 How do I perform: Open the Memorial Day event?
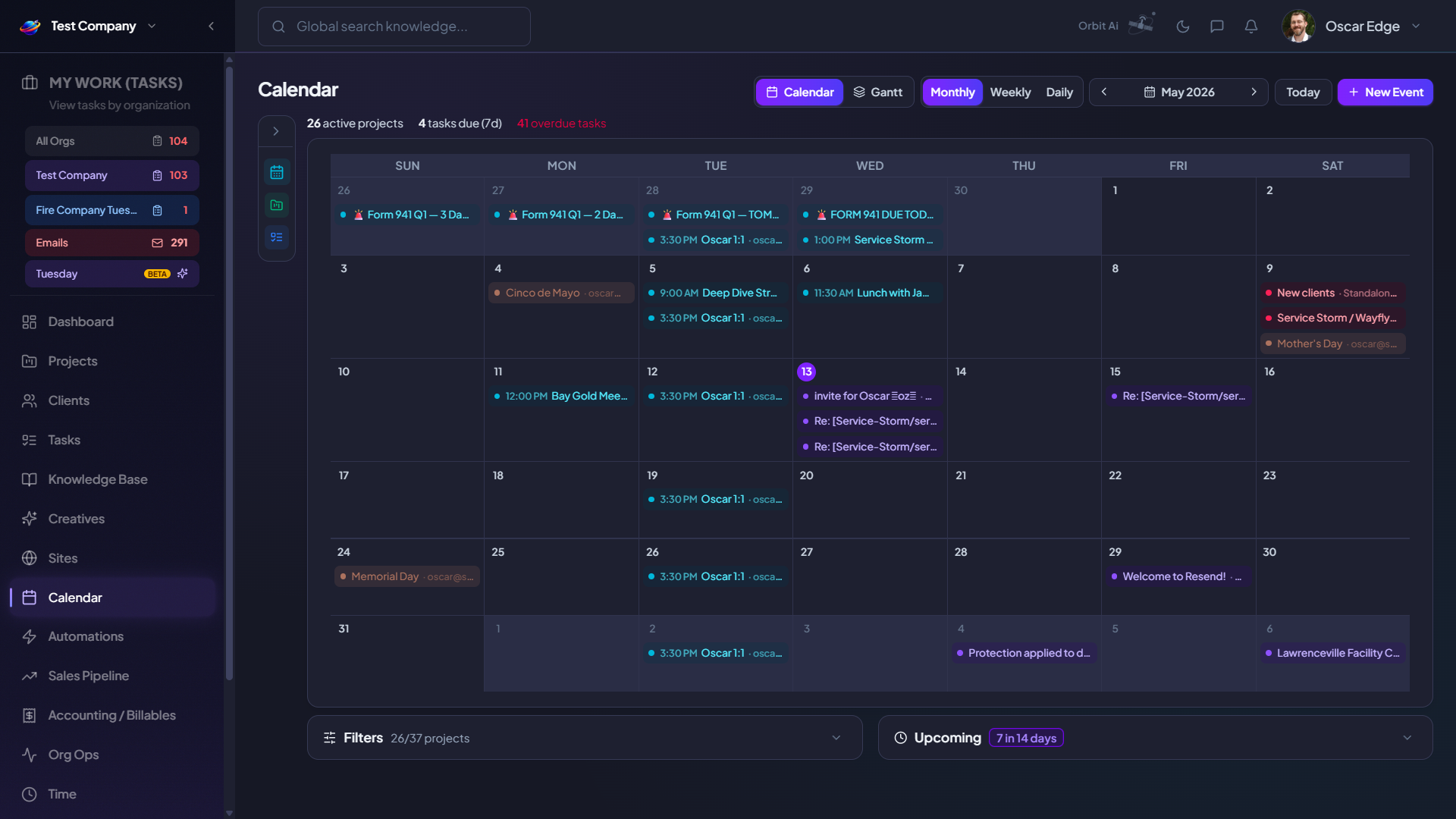[407, 577]
